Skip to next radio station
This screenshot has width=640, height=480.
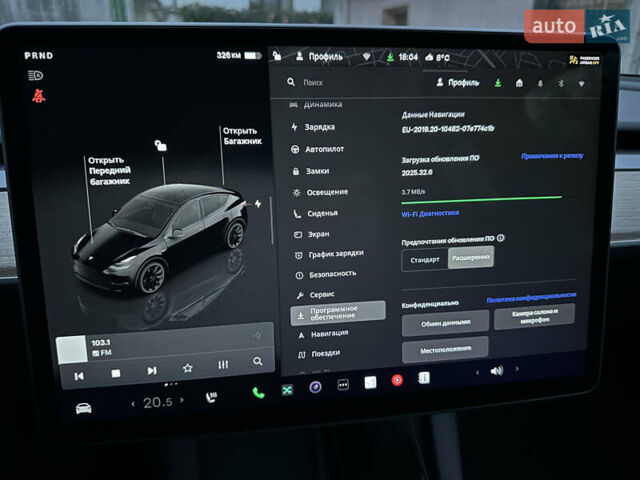coord(152,371)
